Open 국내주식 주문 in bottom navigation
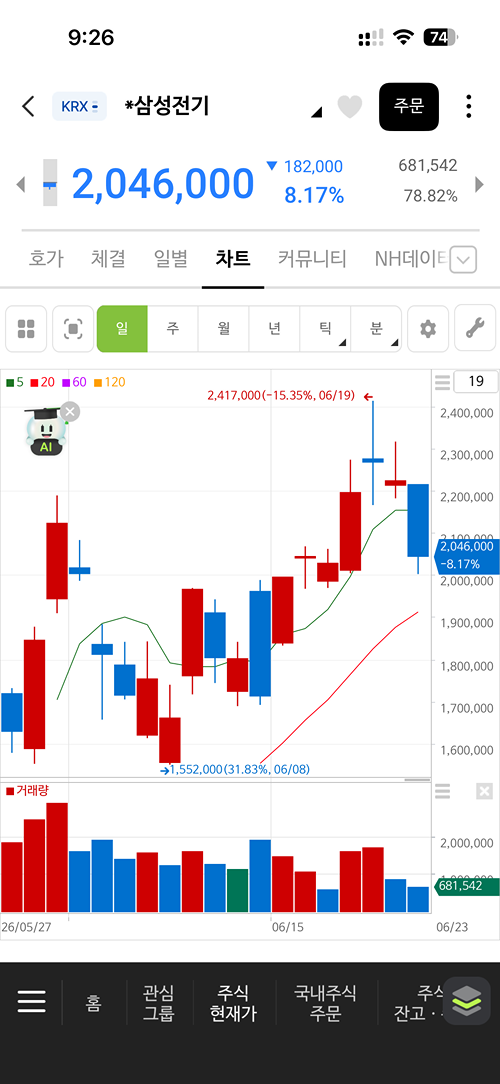The height and width of the screenshot is (1084, 500). pyautogui.click(x=325, y=1004)
